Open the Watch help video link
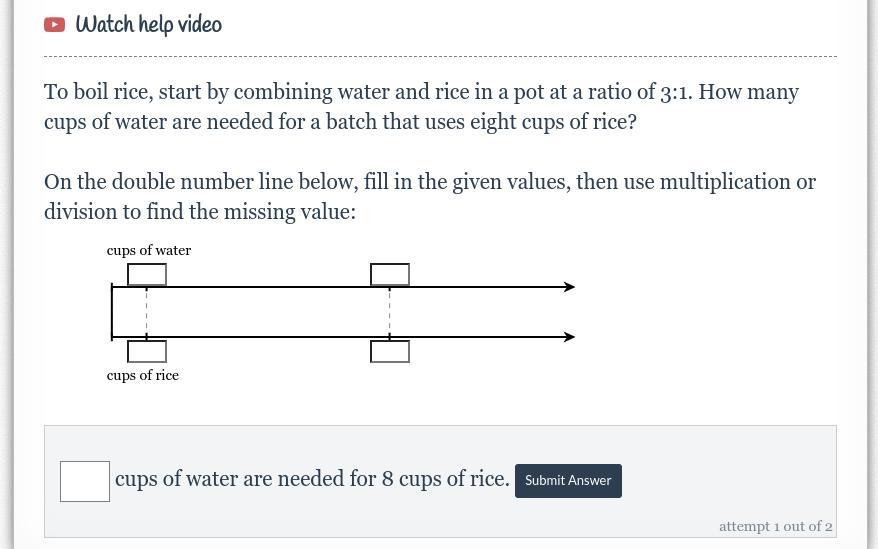The height and width of the screenshot is (549, 878). [x=148, y=26]
